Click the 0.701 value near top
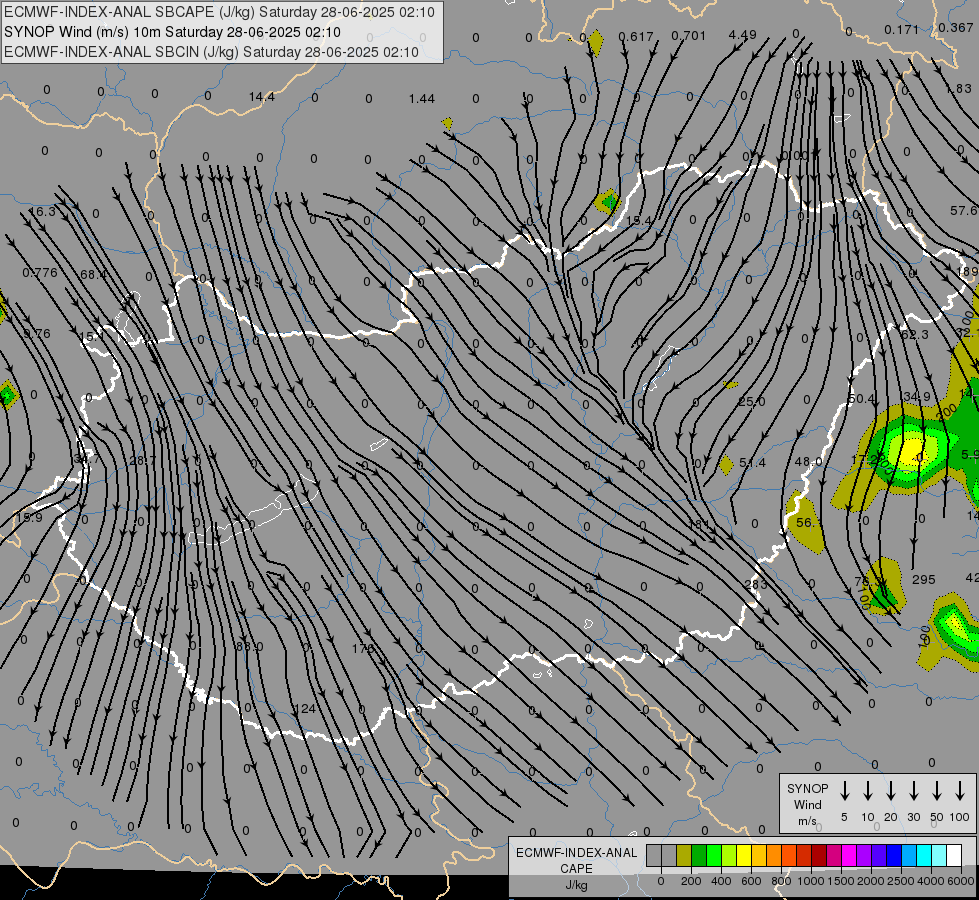Image resolution: width=979 pixels, height=900 pixels. (x=689, y=36)
